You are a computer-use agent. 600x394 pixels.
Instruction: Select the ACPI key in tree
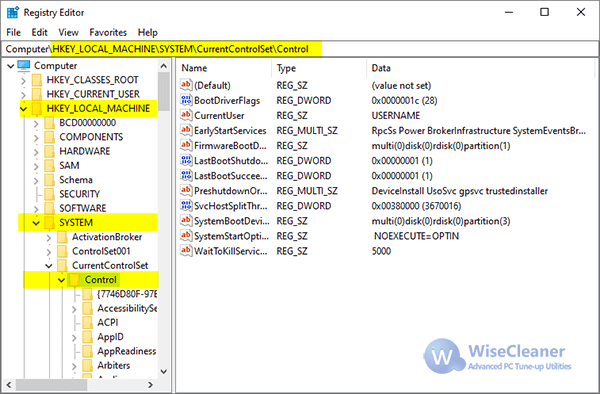[108, 322]
